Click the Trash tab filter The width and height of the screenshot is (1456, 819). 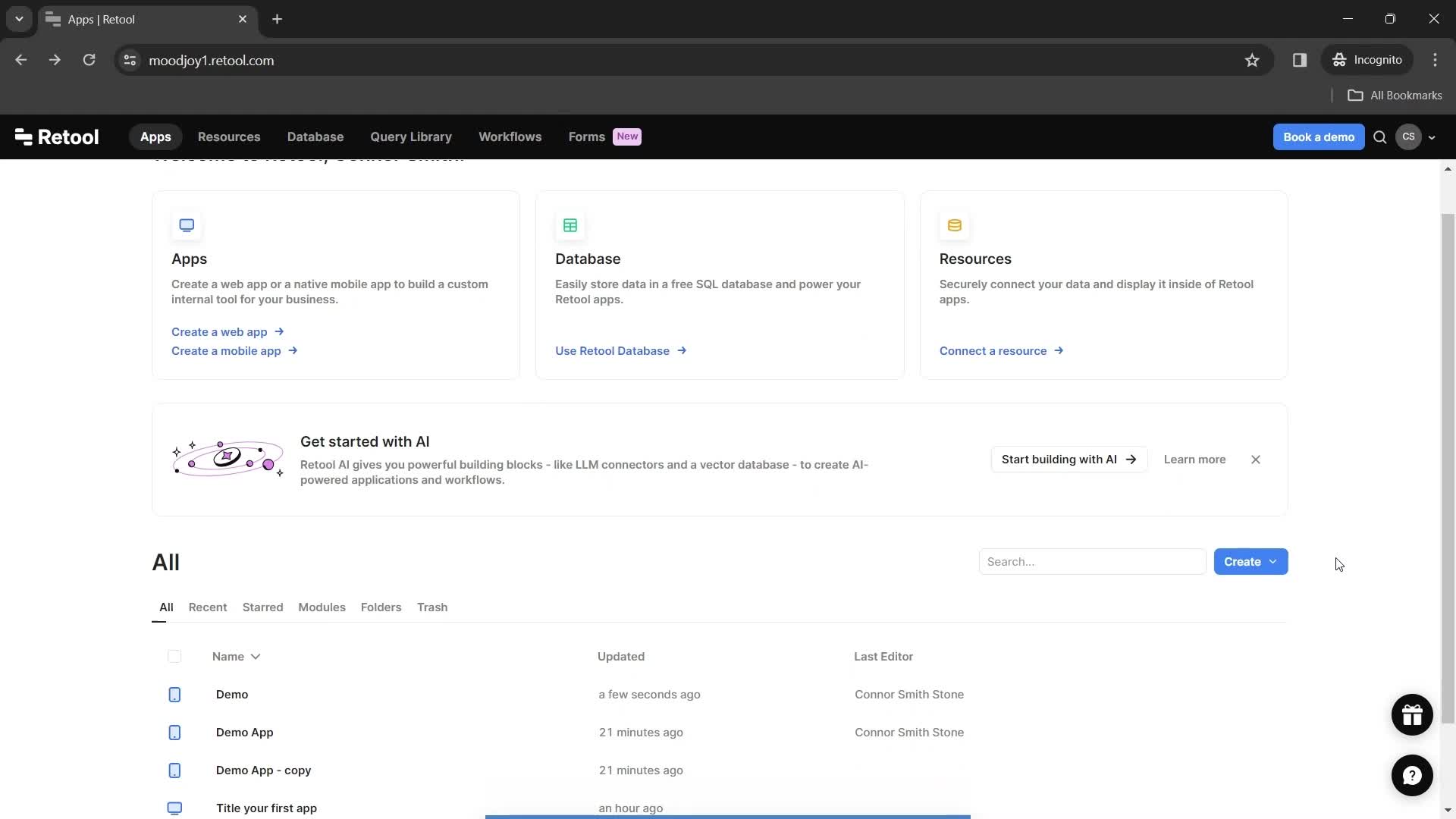click(x=432, y=607)
